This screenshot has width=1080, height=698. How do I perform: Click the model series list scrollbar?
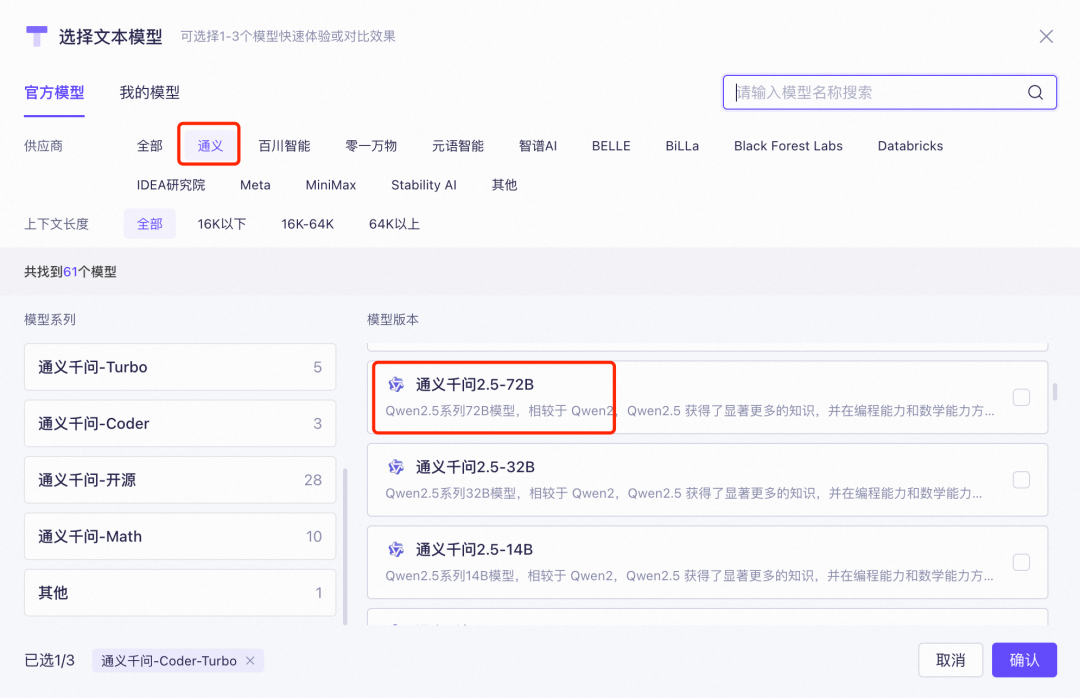pos(344,546)
